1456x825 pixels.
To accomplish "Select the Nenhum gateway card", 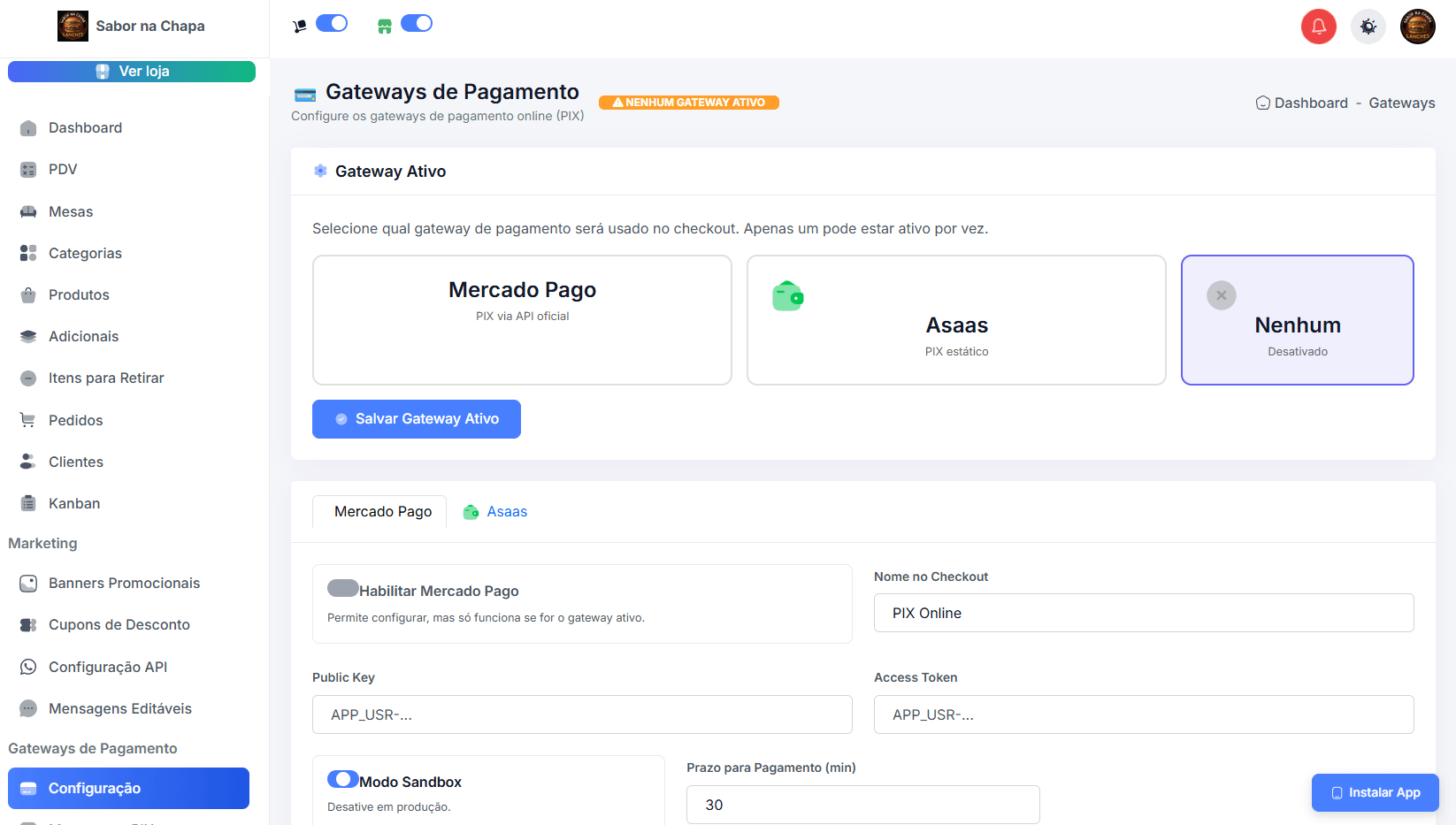I will (1298, 320).
